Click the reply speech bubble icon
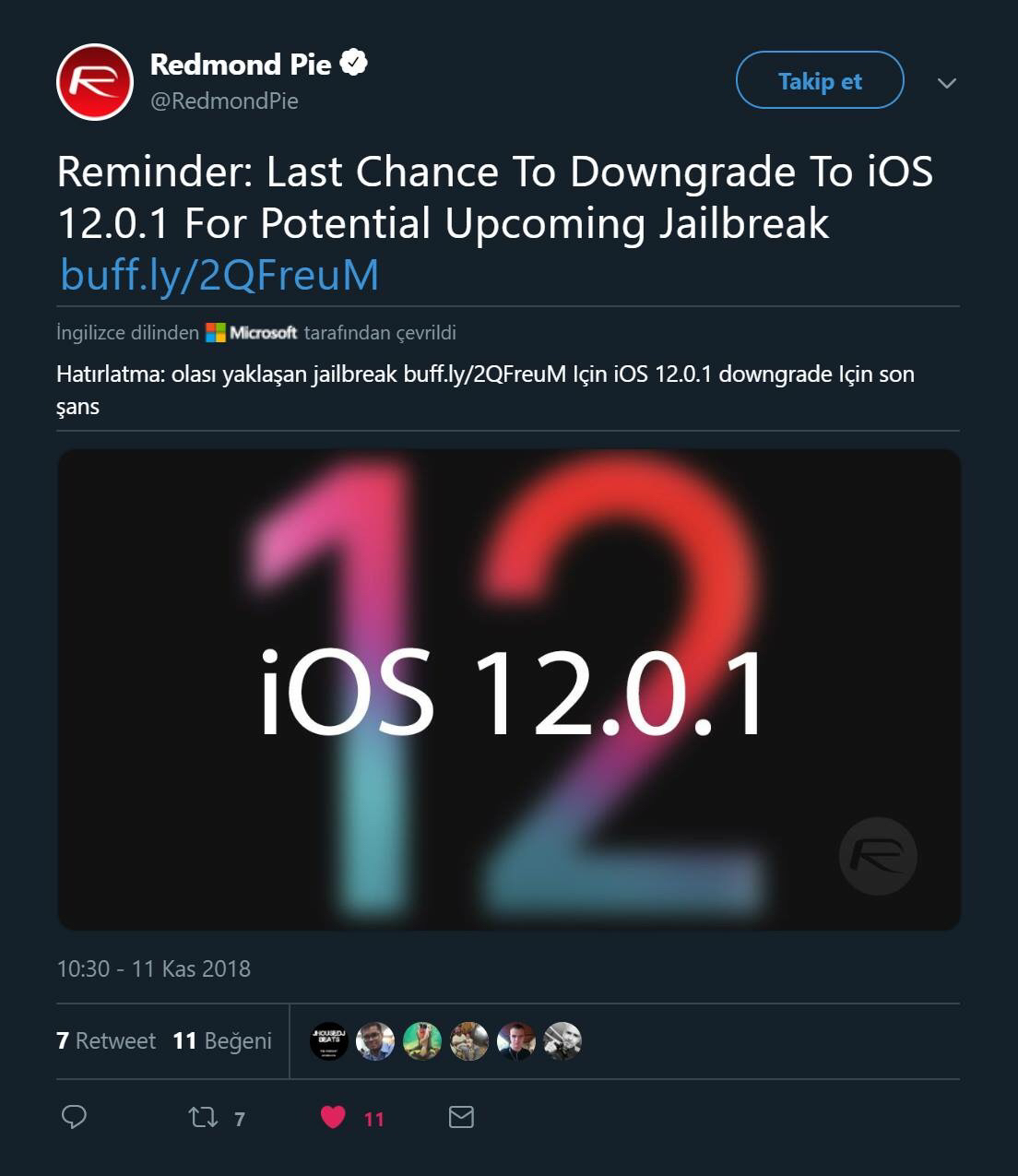Viewport: 1018px width, 1176px height. point(74,1117)
